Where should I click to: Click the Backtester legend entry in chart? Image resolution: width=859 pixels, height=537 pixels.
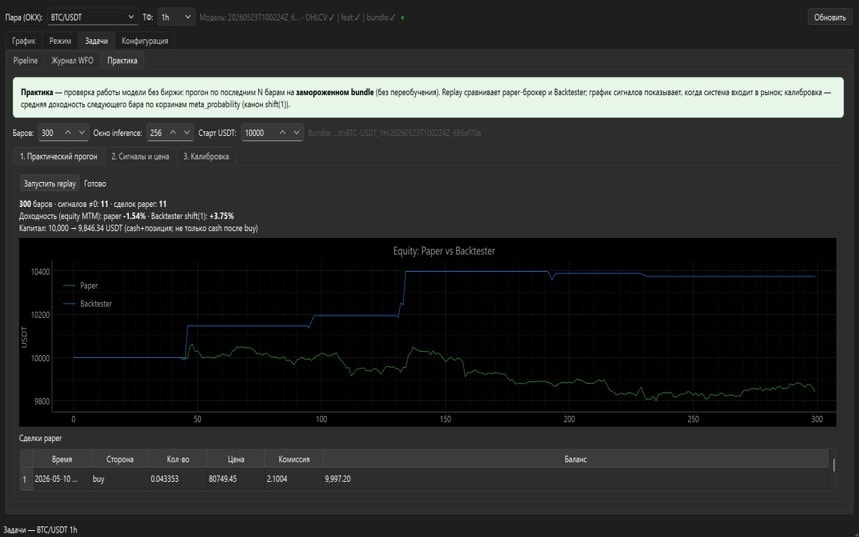[x=88, y=304]
